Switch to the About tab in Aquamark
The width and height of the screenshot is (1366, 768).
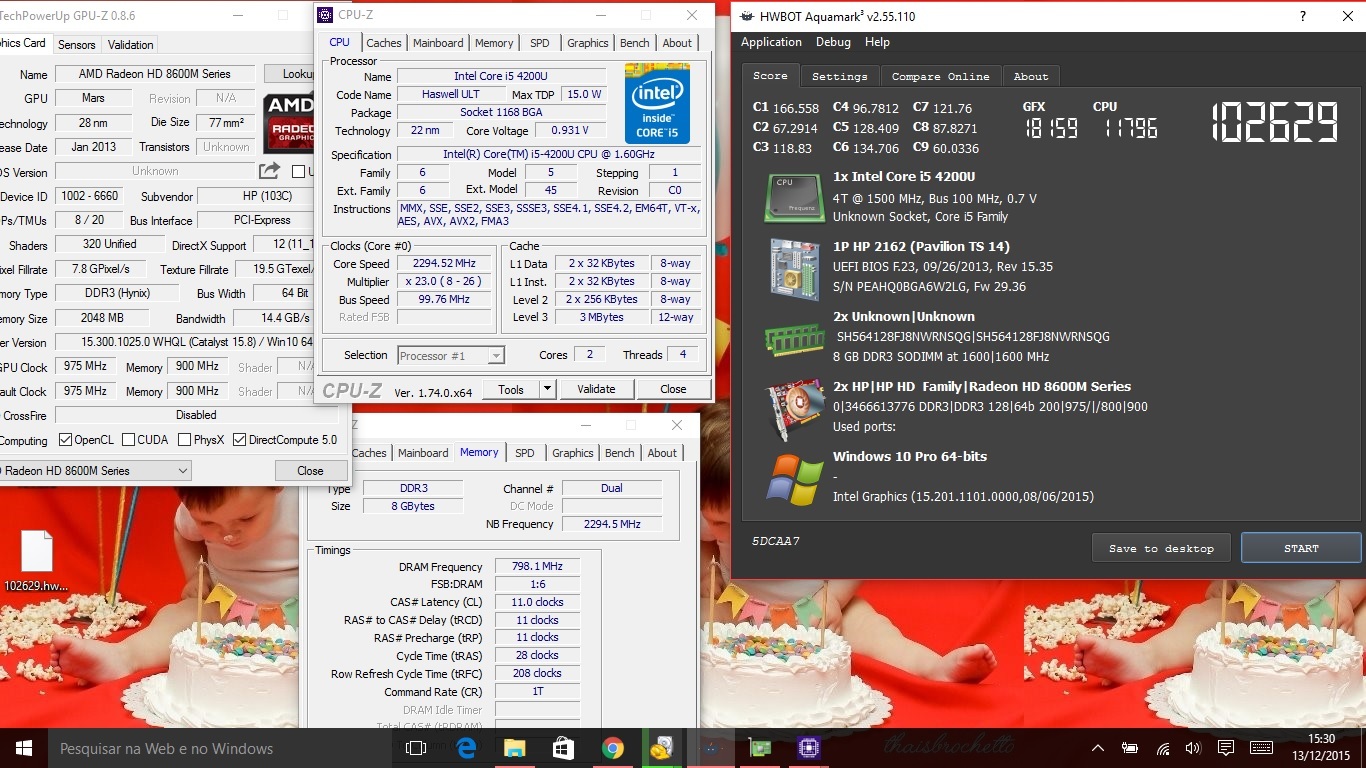[1031, 76]
